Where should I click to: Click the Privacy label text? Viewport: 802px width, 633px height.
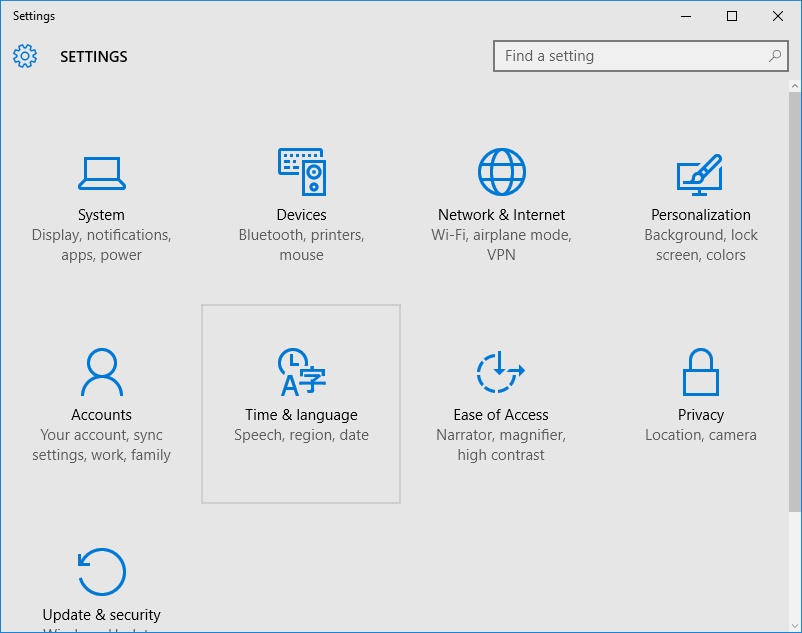(701, 415)
